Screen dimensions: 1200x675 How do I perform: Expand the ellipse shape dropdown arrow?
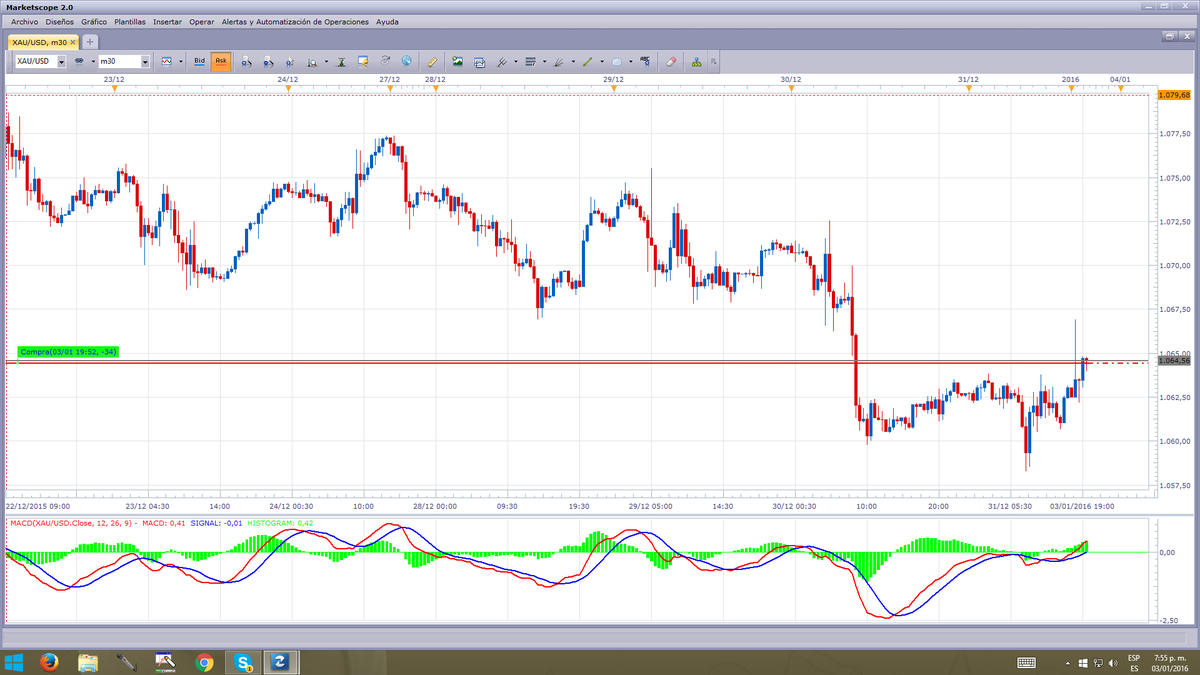pos(631,62)
